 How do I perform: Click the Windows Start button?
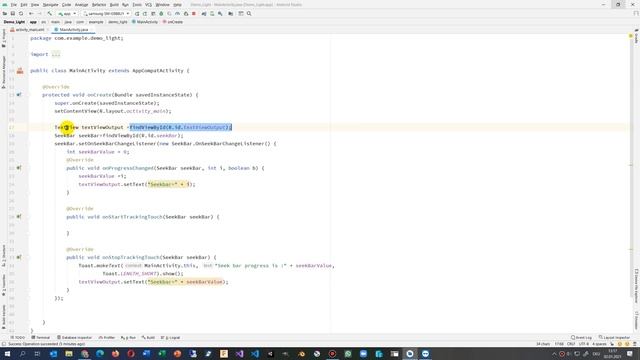pos(7,354)
